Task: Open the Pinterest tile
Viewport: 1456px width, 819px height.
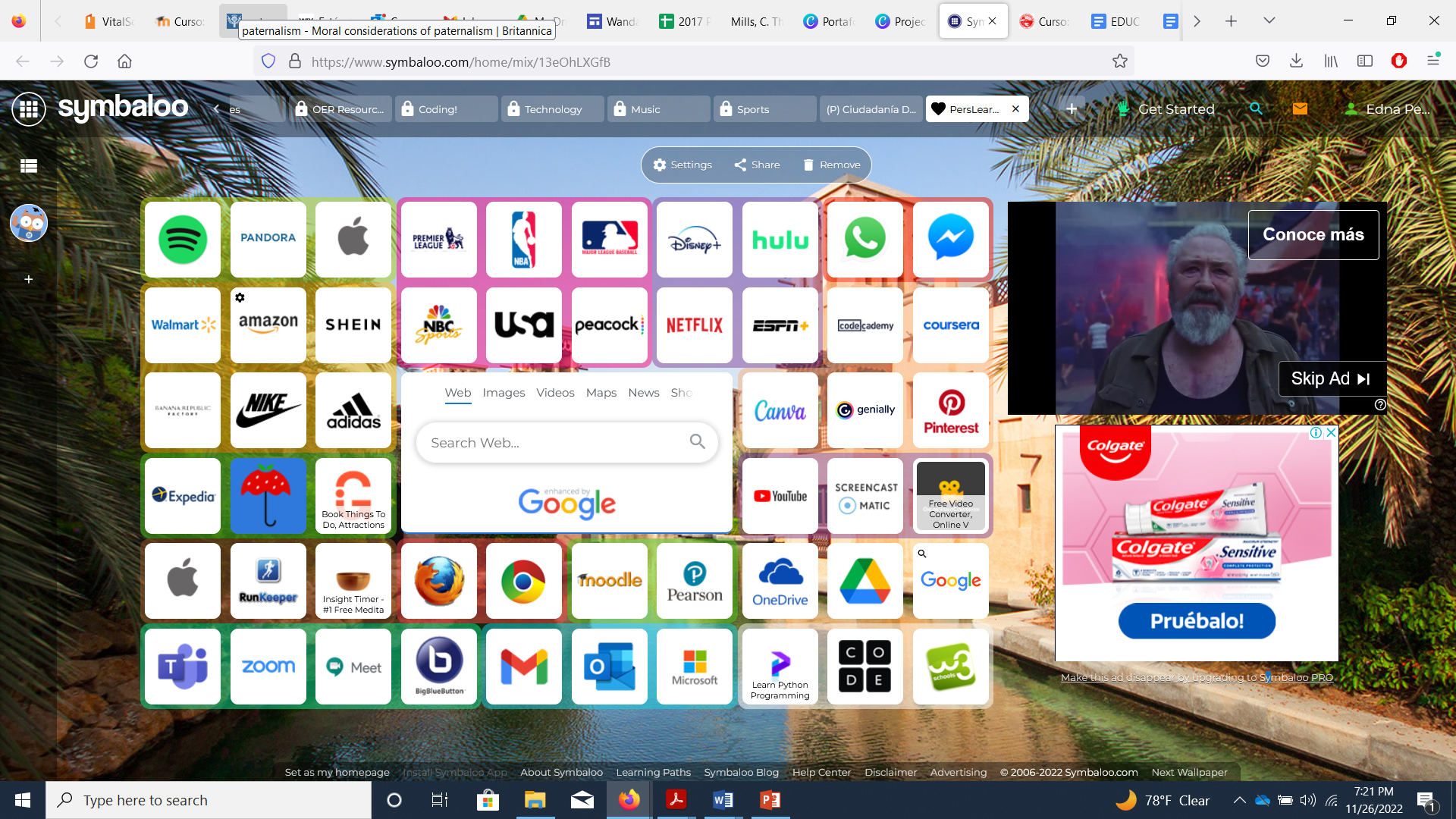Action: (951, 410)
